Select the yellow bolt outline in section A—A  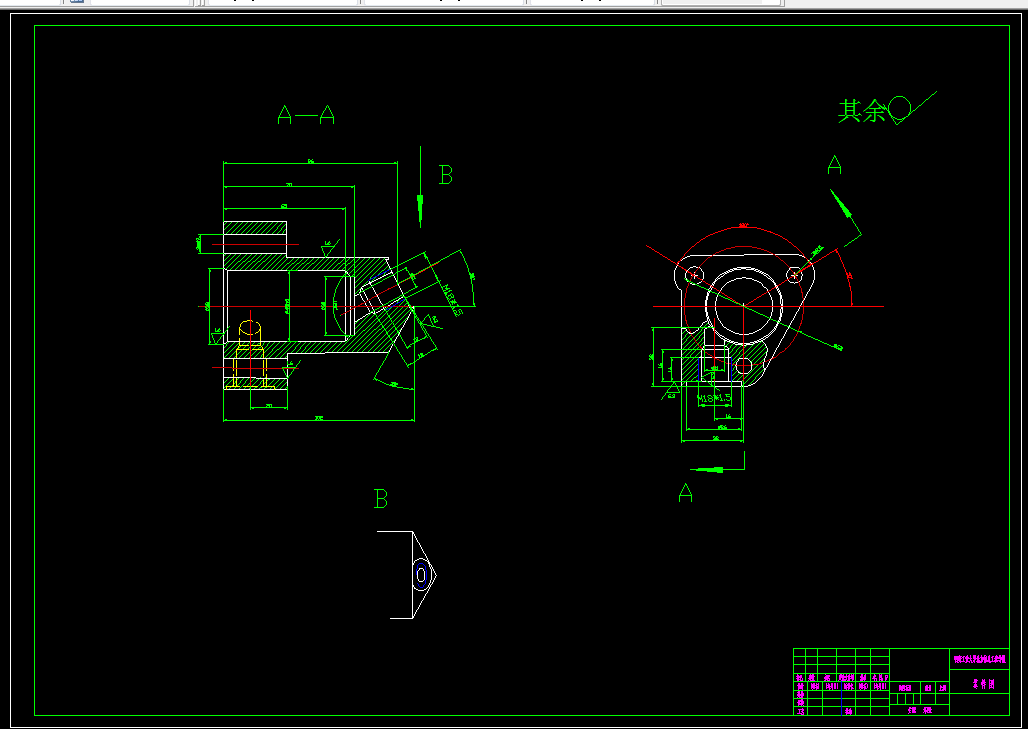(250, 355)
